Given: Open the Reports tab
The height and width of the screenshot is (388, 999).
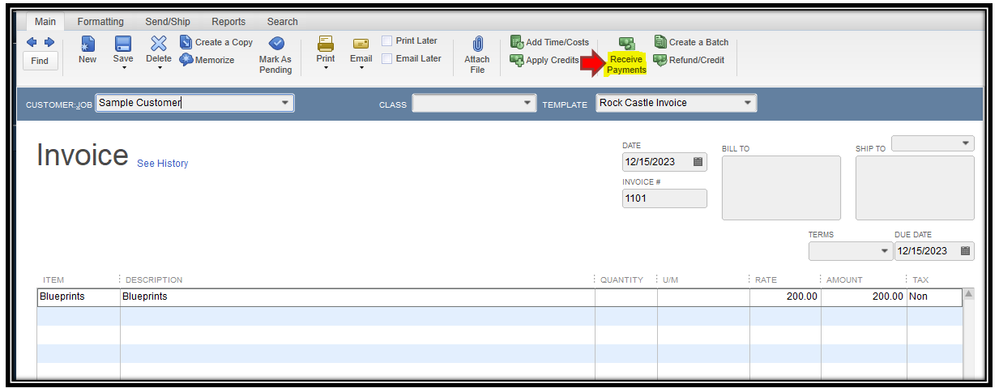Looking at the screenshot, I should [229, 22].
